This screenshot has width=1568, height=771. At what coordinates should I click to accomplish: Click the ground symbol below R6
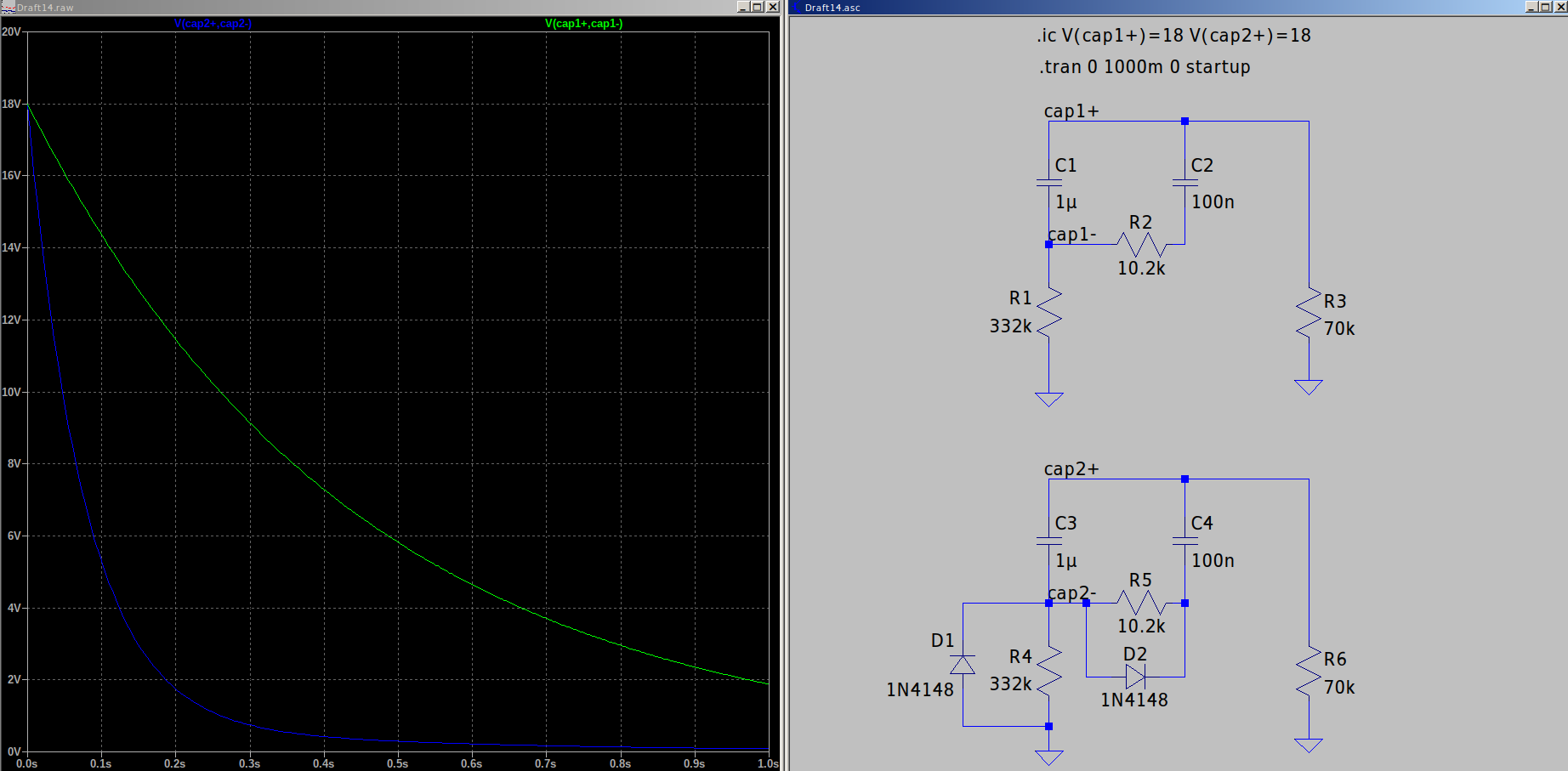(1309, 745)
